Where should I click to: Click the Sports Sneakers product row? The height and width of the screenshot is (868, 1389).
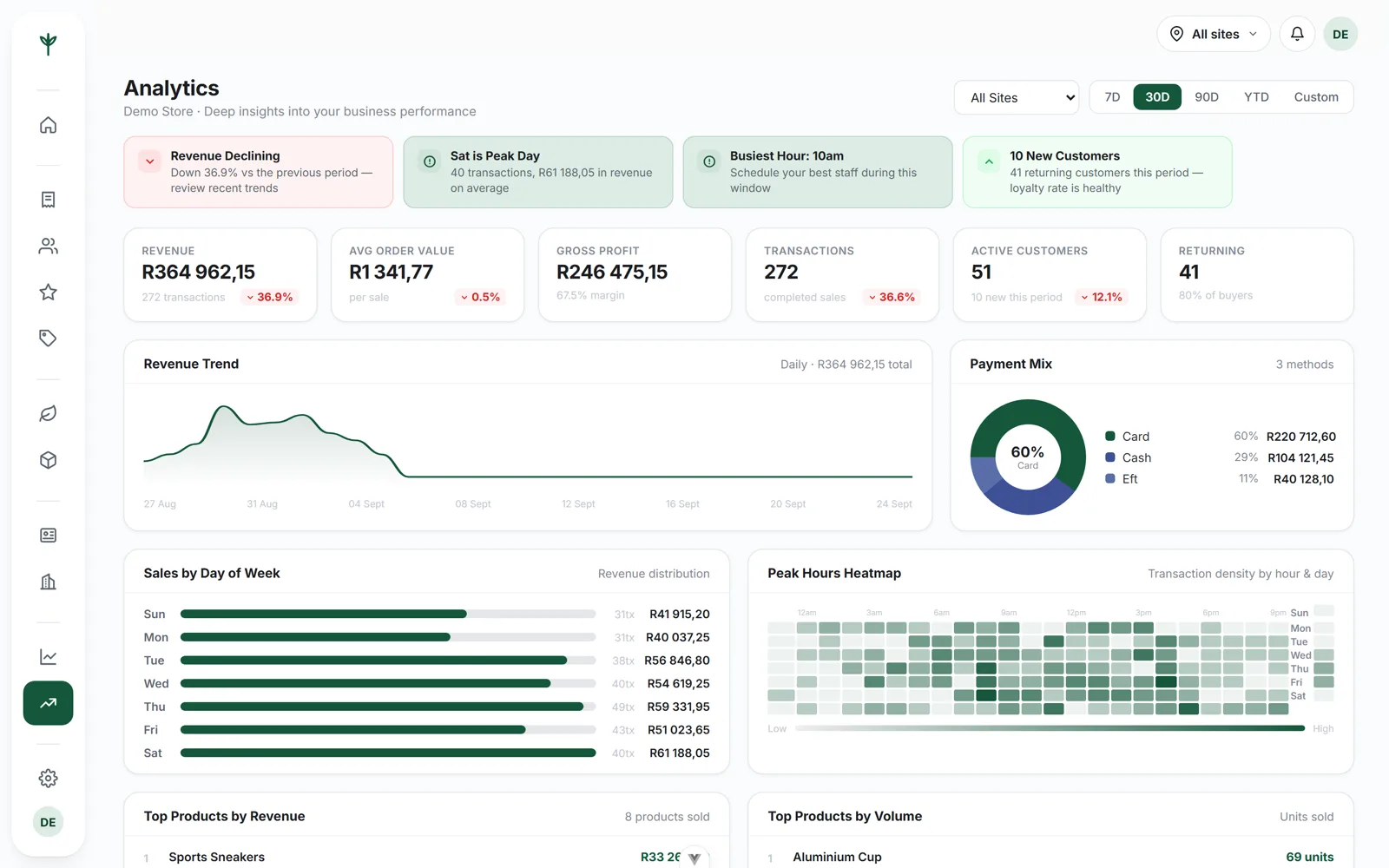426,857
